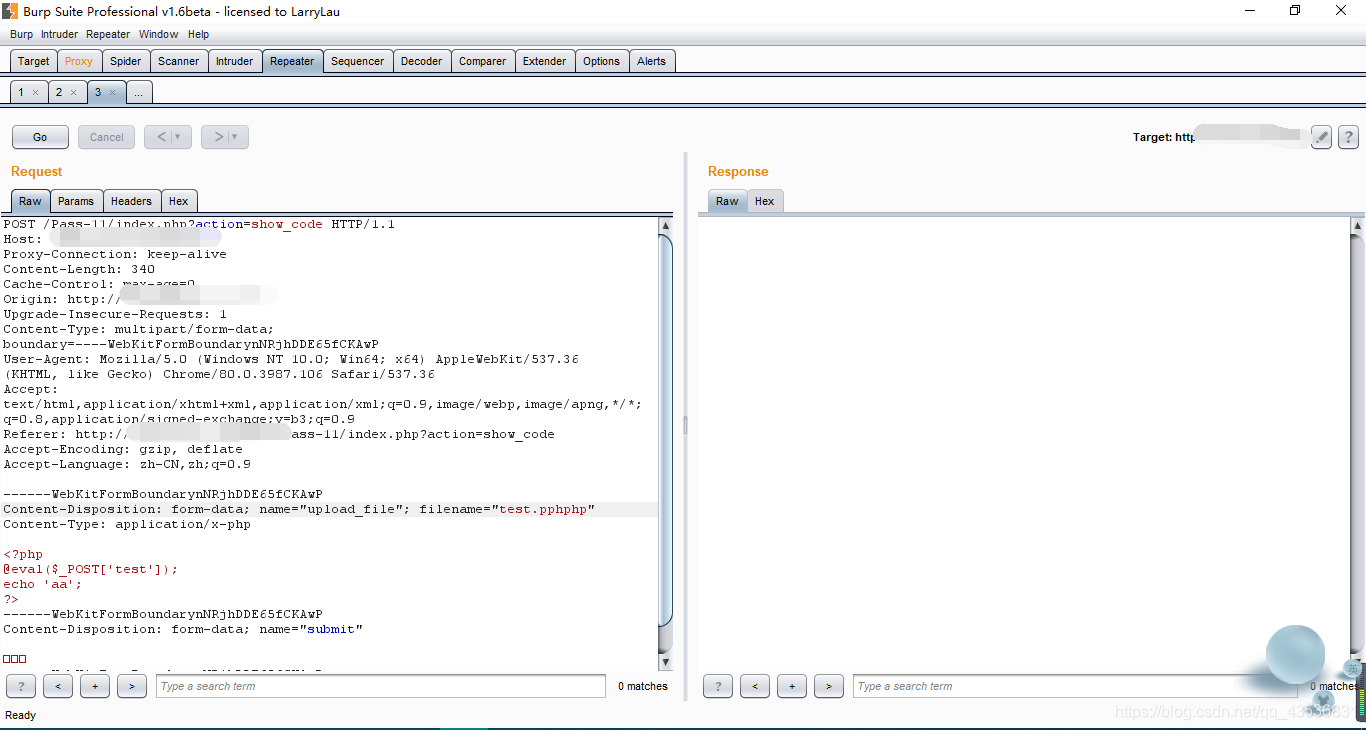The height and width of the screenshot is (730, 1366).
Task: Select Raw view of request
Action: [31, 201]
